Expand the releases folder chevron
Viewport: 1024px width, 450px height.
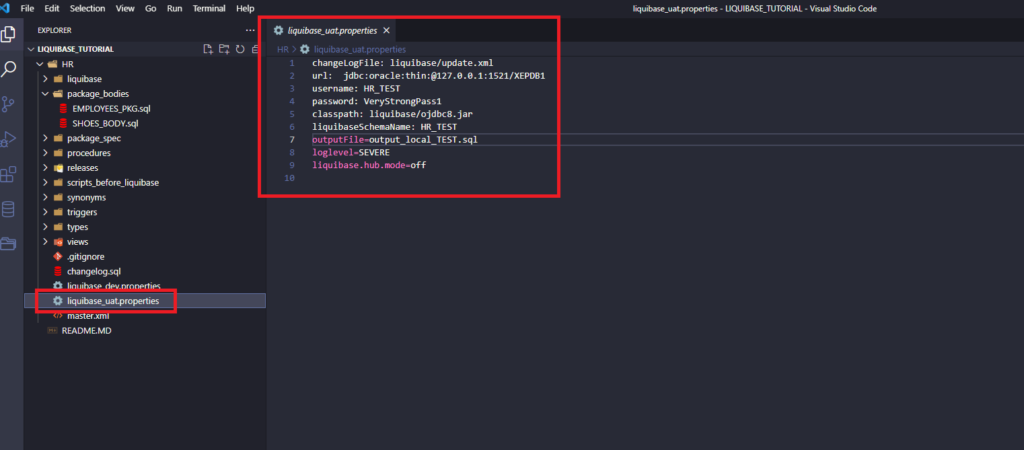pyautogui.click(x=45, y=168)
